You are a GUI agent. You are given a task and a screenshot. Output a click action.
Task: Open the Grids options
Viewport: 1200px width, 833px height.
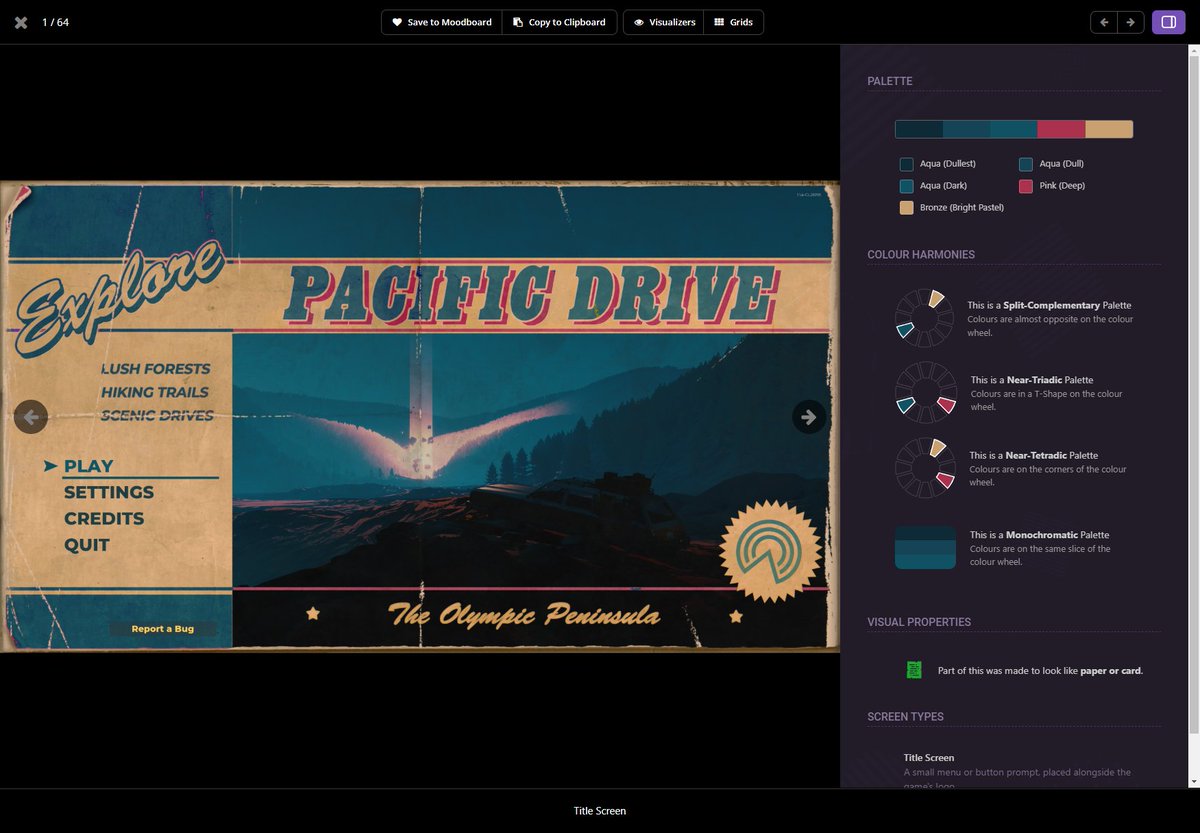733,22
